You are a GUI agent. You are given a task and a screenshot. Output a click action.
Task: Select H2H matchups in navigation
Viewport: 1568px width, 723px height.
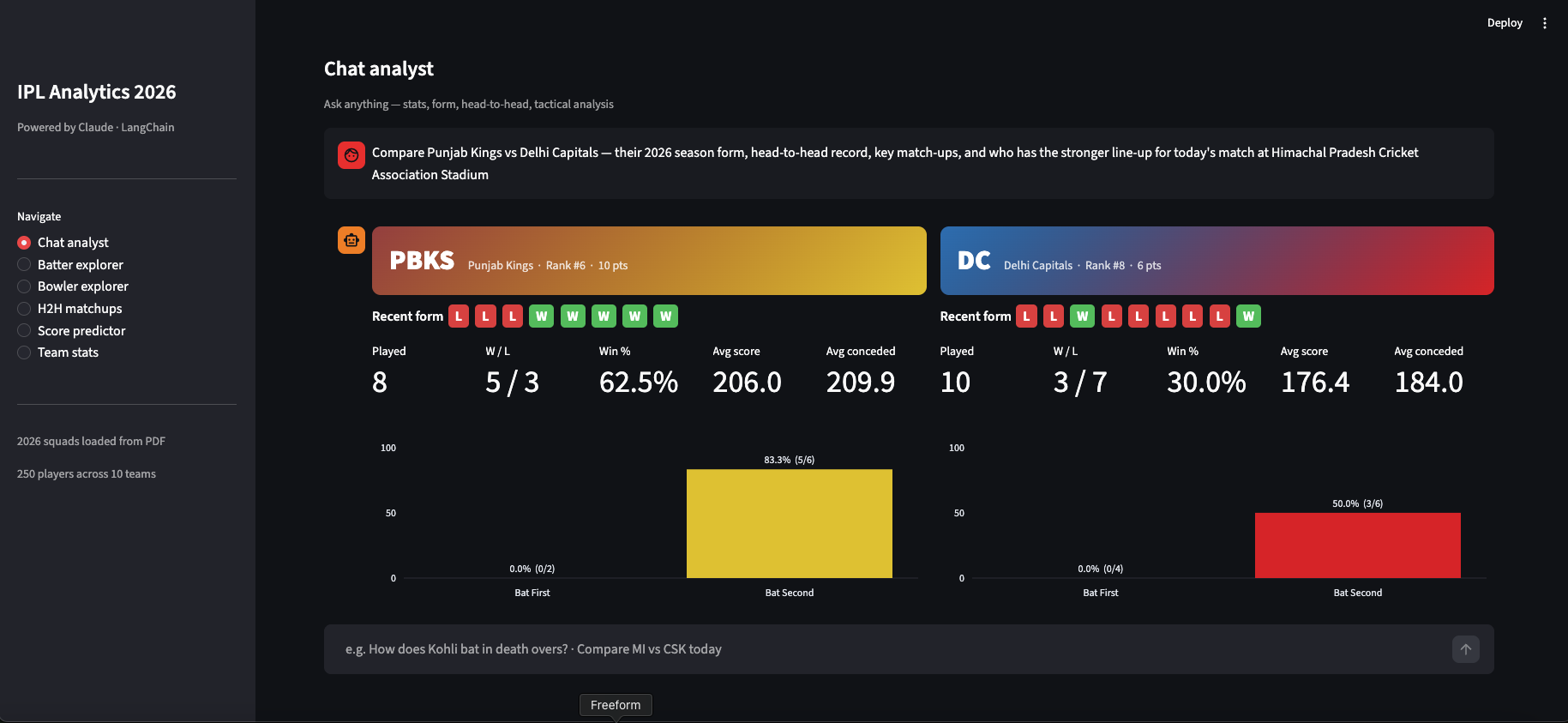(69, 309)
